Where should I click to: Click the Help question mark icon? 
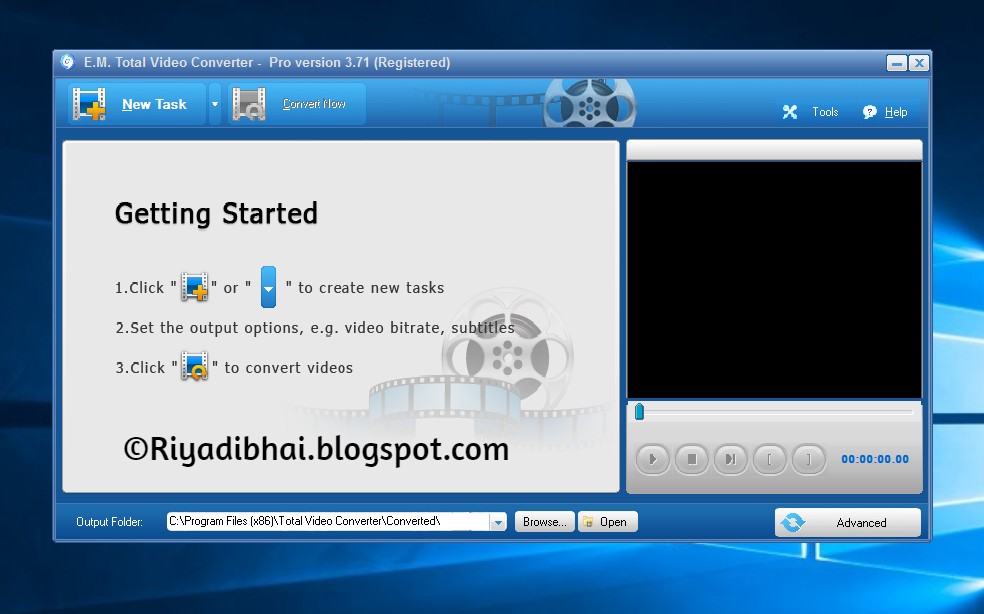867,112
